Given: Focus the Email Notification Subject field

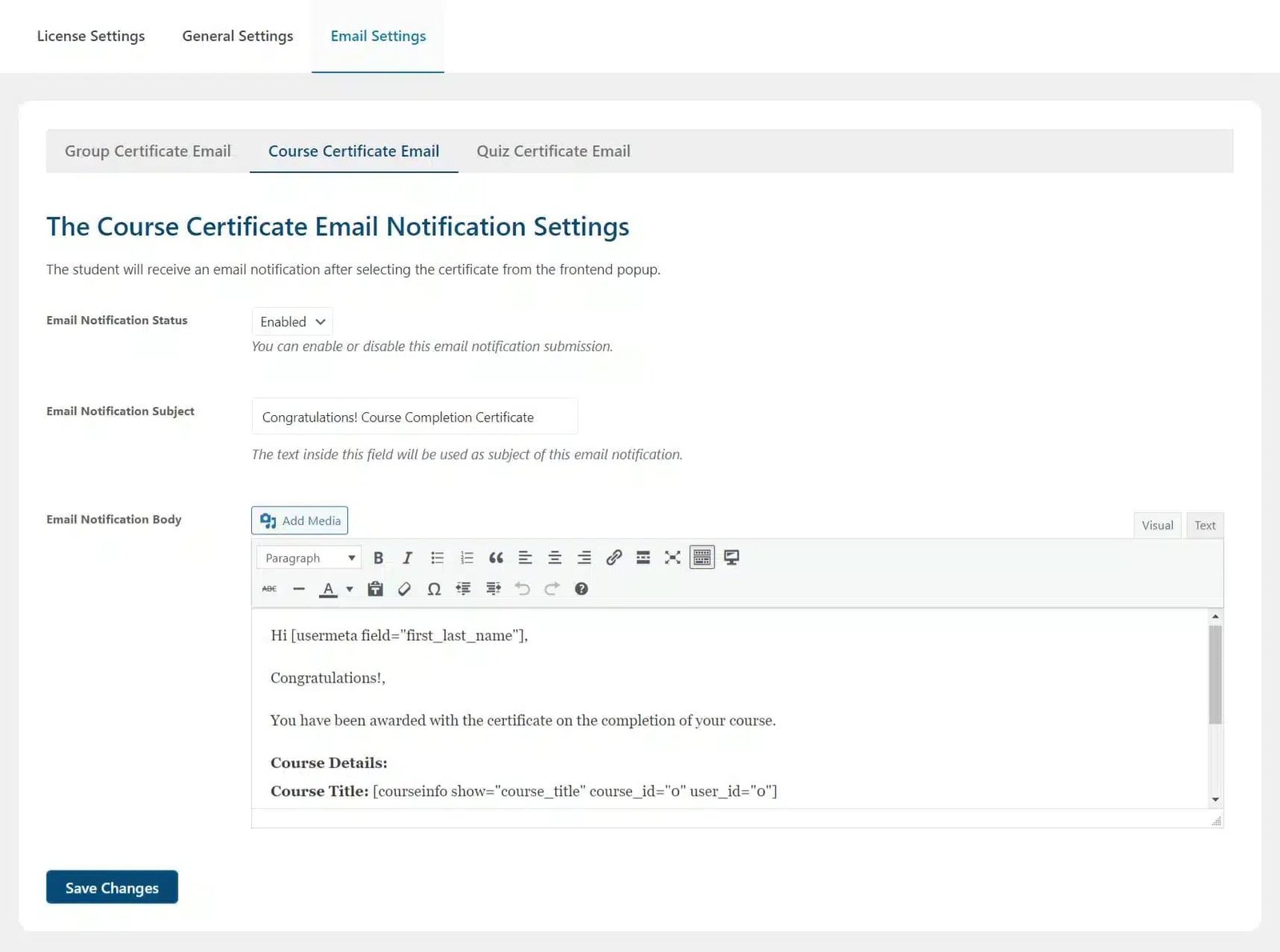Looking at the screenshot, I should click(x=414, y=417).
